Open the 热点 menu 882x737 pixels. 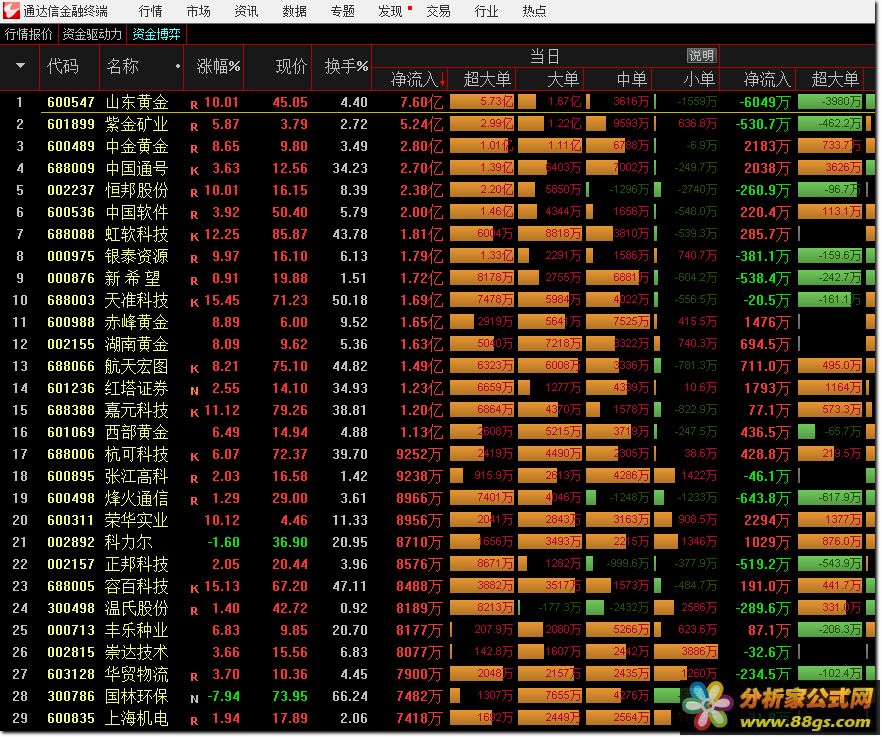534,11
